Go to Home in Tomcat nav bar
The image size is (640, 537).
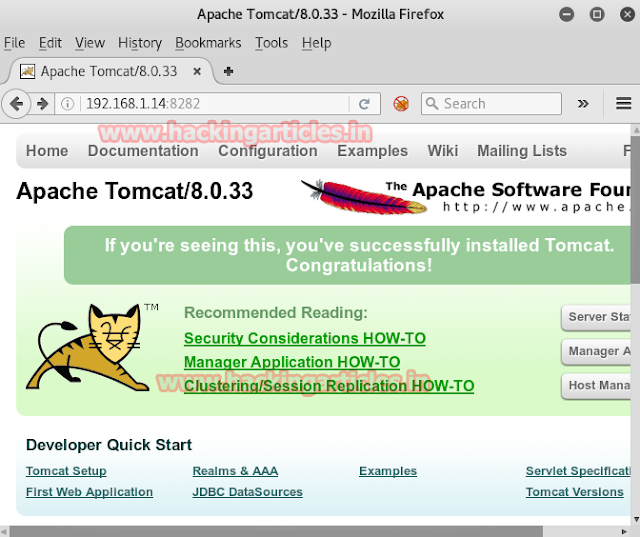[47, 151]
